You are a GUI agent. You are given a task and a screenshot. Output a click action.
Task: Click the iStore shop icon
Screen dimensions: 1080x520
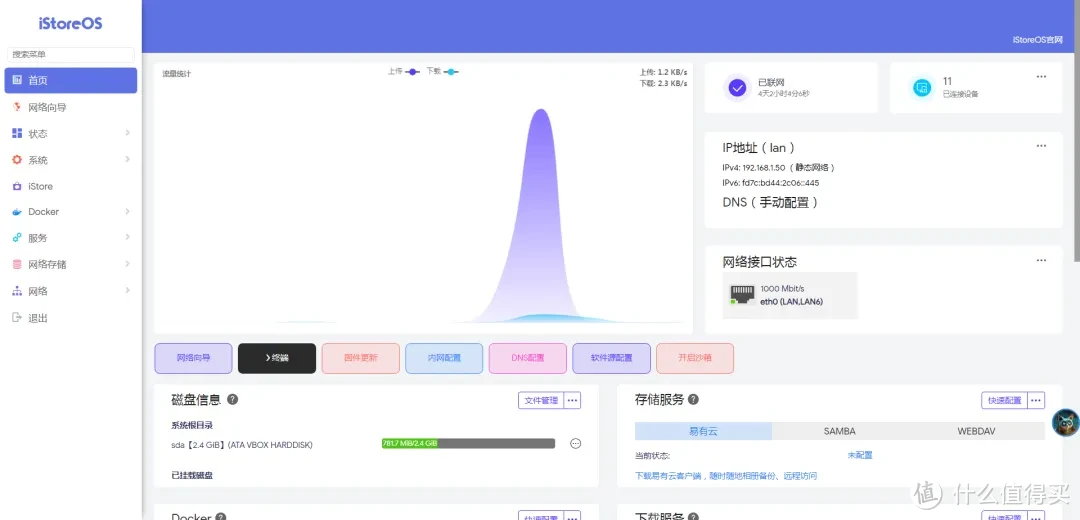17,186
